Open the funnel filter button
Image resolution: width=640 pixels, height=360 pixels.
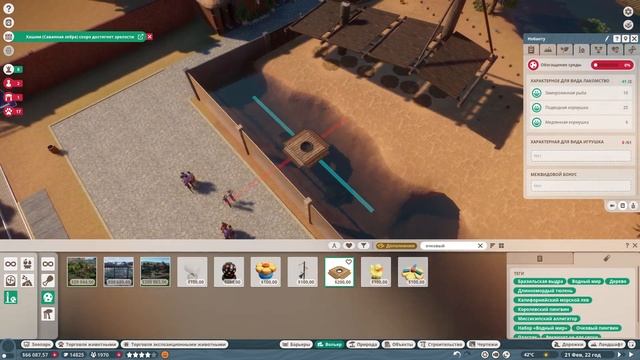pos(363,245)
